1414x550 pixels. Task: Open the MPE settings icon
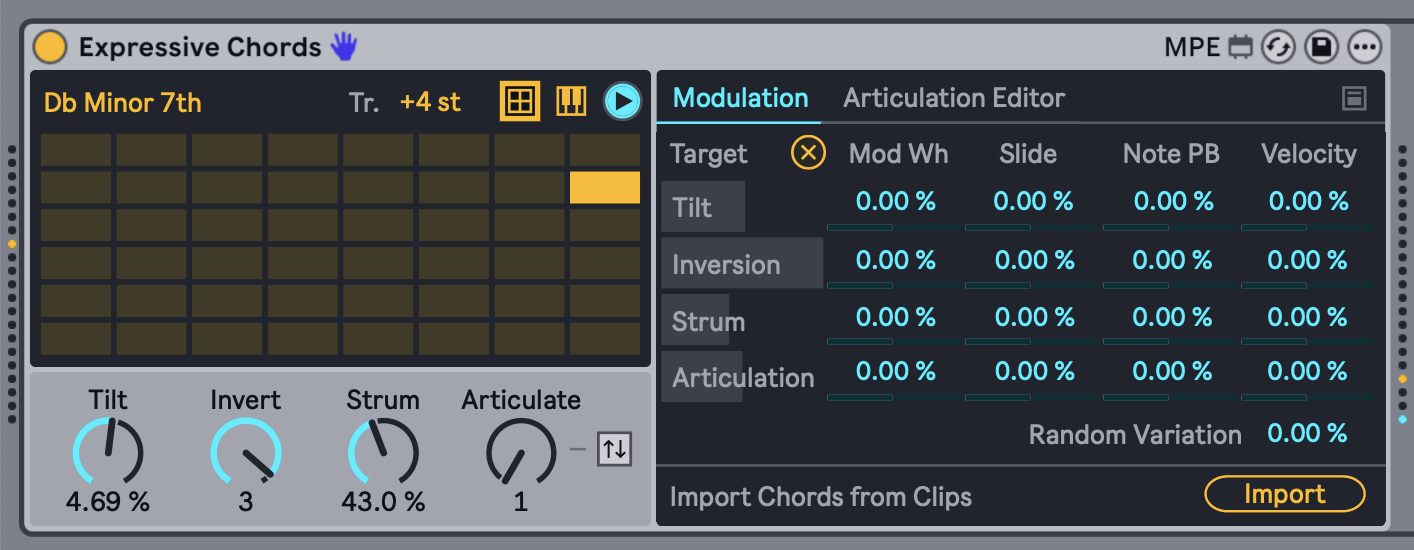(1240, 47)
